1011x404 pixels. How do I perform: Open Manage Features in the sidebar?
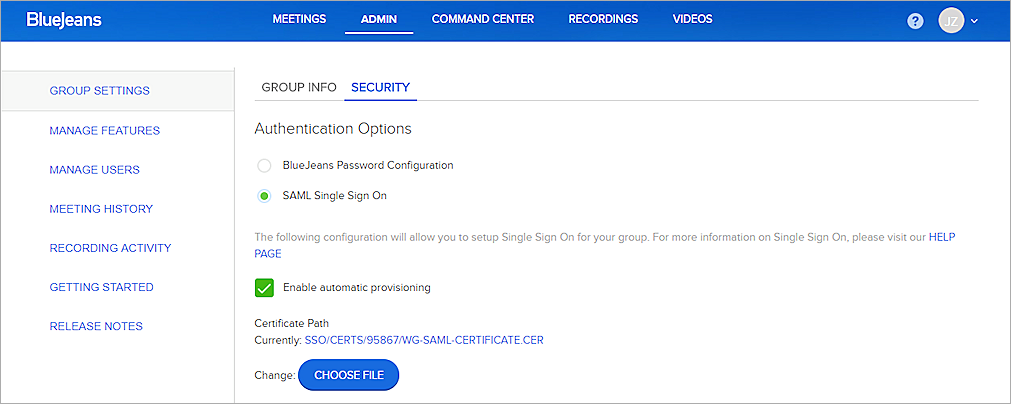coord(104,130)
